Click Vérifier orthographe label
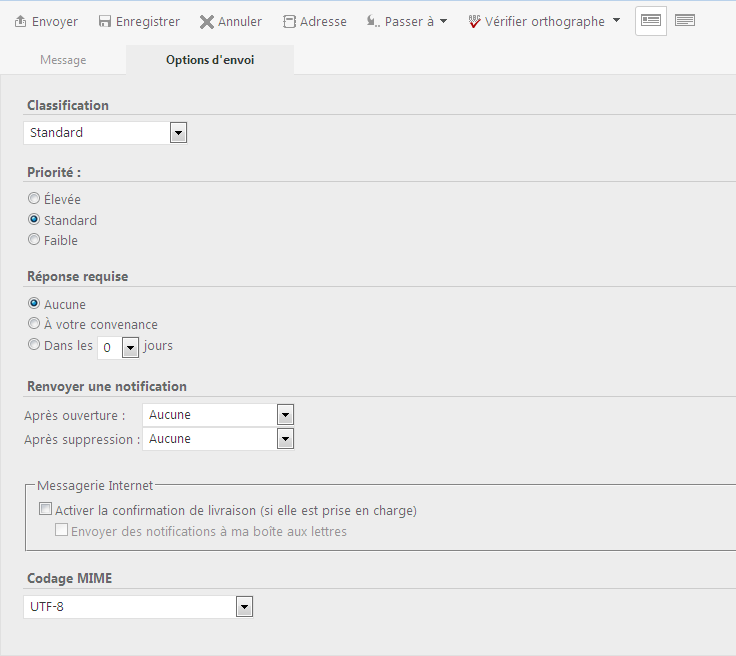 tap(545, 22)
